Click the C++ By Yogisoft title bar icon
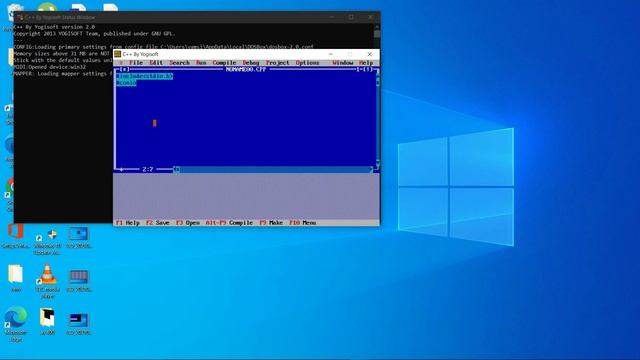This screenshot has height=360, width=640. pos(118,54)
